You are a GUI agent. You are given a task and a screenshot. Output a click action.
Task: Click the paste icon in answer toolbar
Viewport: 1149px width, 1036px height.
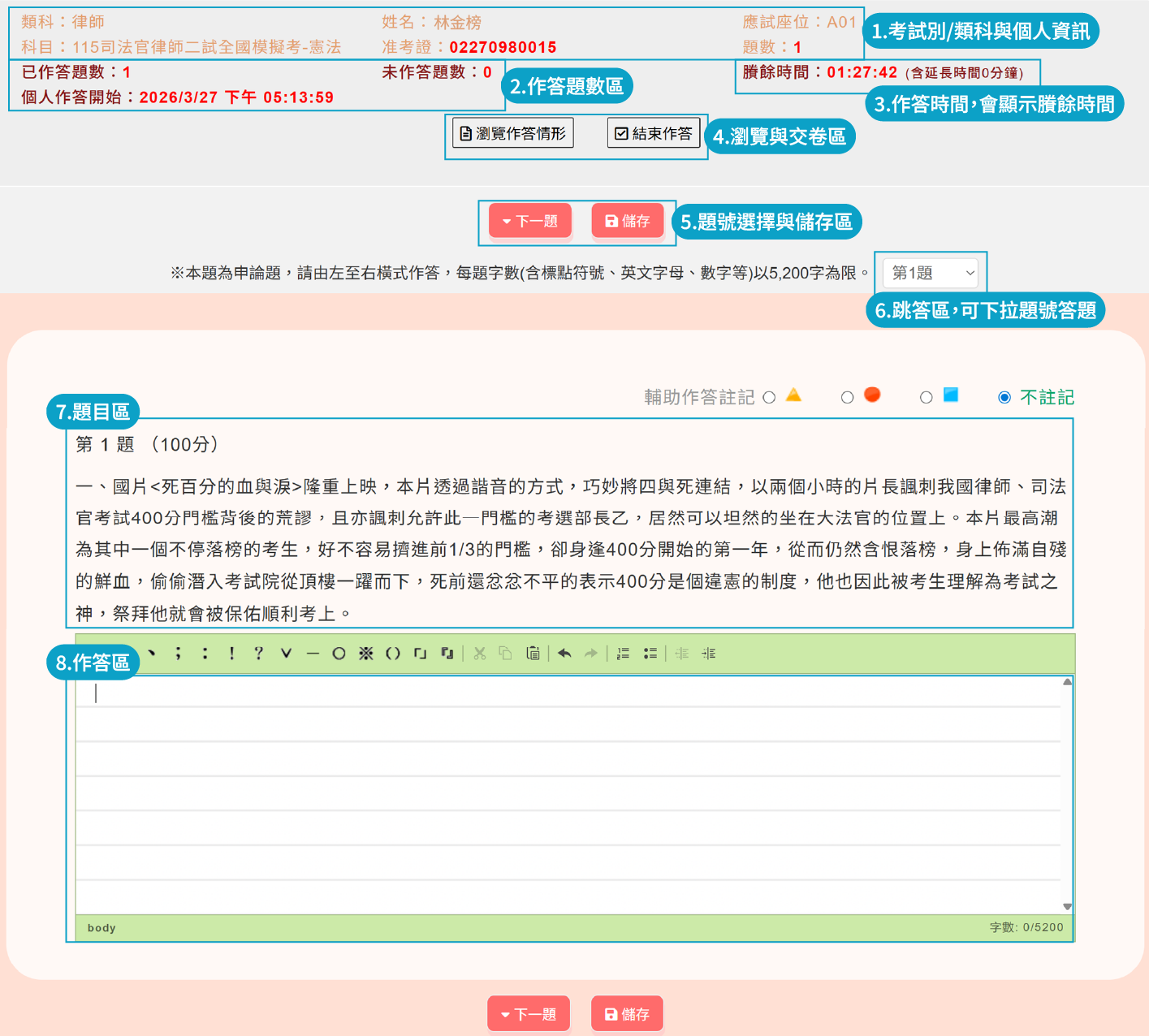tap(533, 654)
